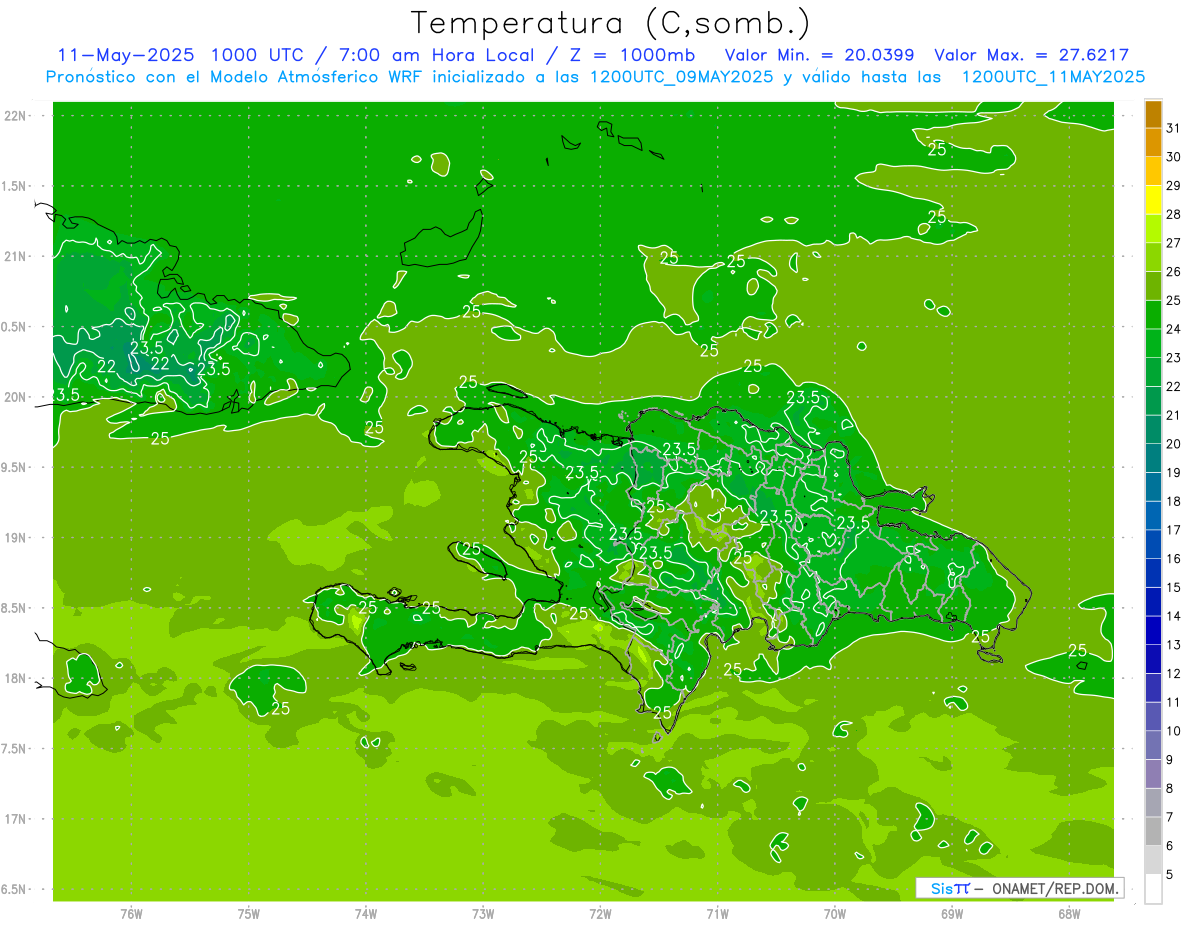This screenshot has height=927, width=1200.
Task: Click the "74W" longitude axis label
Action: point(366,914)
